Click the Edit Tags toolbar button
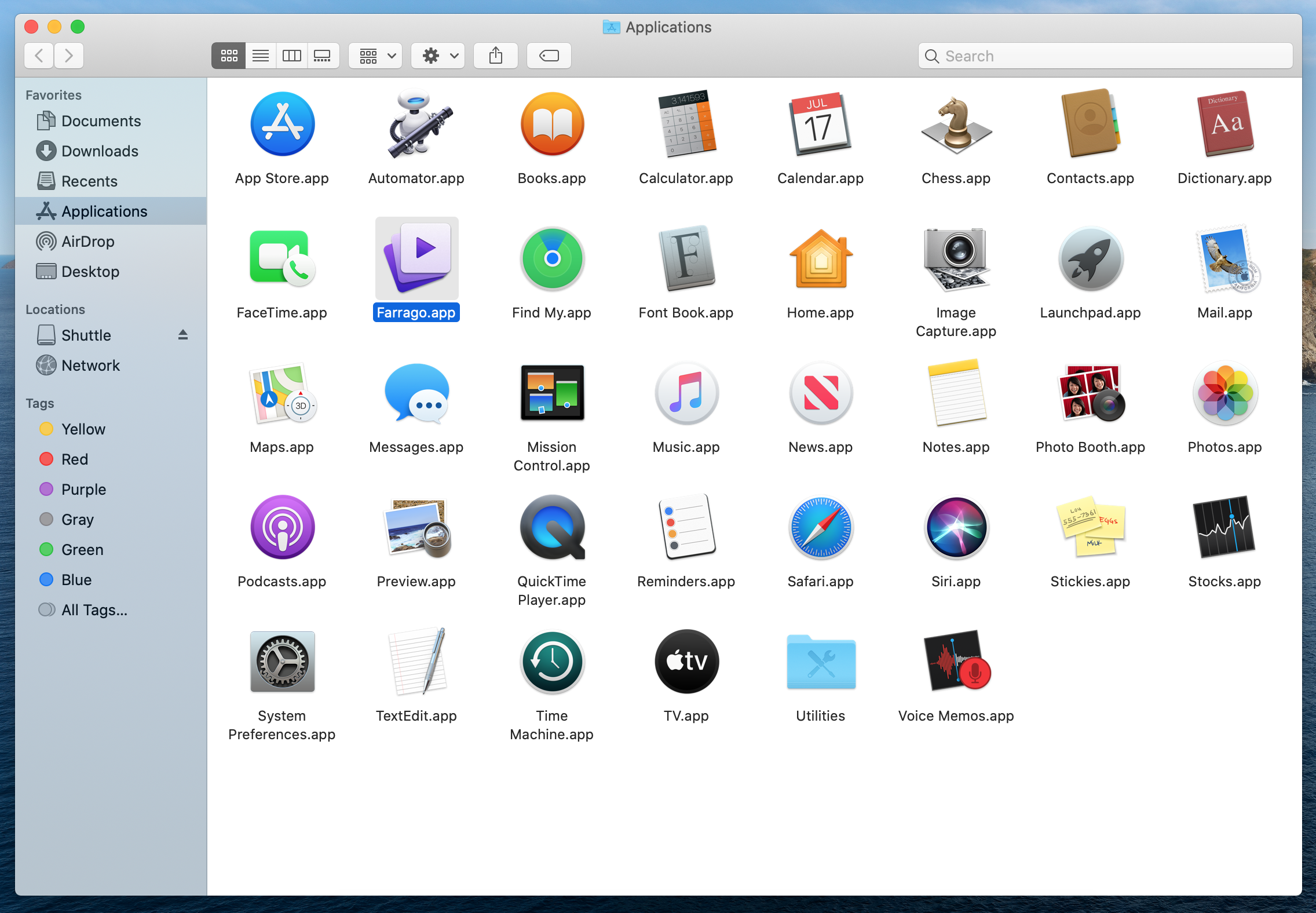This screenshot has width=1316, height=913. (549, 56)
